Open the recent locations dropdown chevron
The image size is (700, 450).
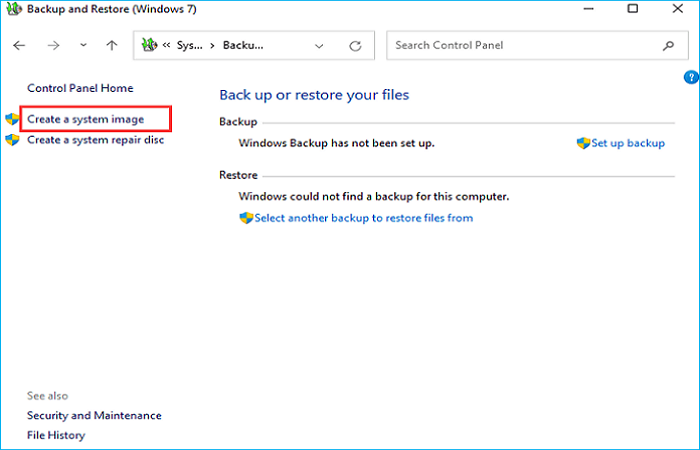click(x=83, y=46)
